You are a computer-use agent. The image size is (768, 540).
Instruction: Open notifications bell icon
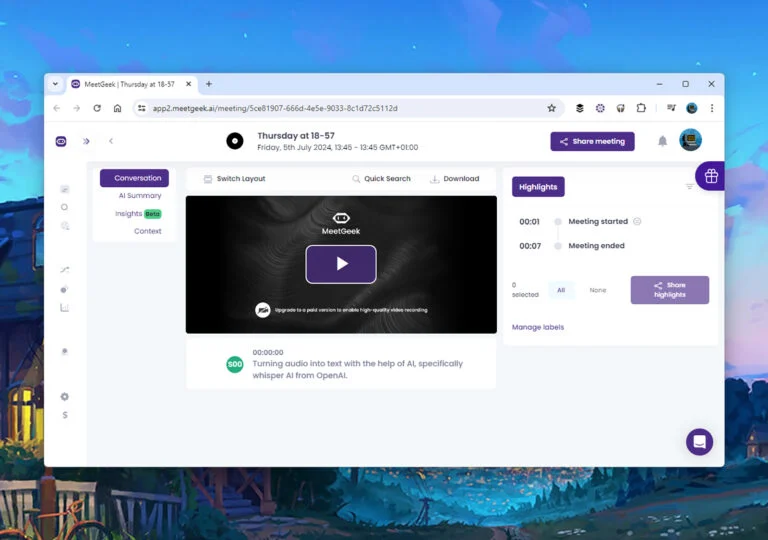(662, 141)
